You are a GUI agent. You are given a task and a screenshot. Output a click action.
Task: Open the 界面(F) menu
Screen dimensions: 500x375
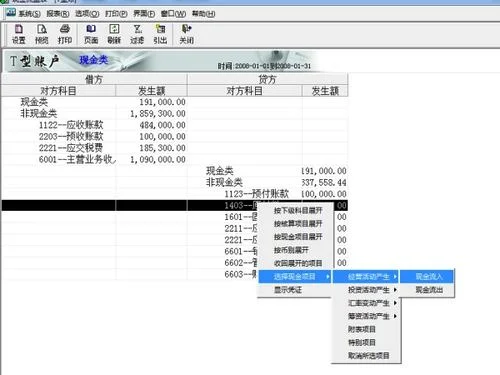(x=144, y=14)
